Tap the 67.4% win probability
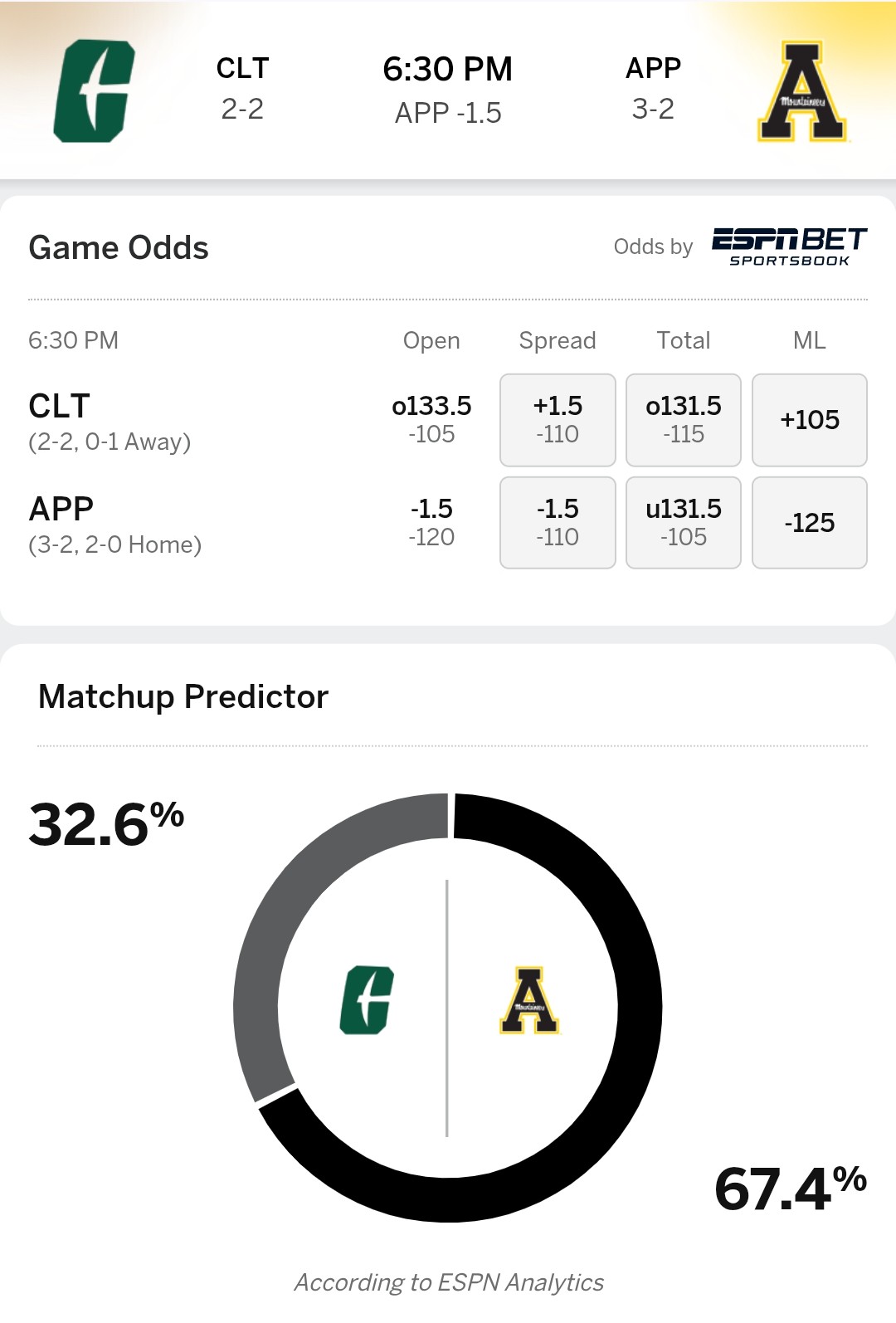The width and height of the screenshot is (896, 1323). (790, 1189)
